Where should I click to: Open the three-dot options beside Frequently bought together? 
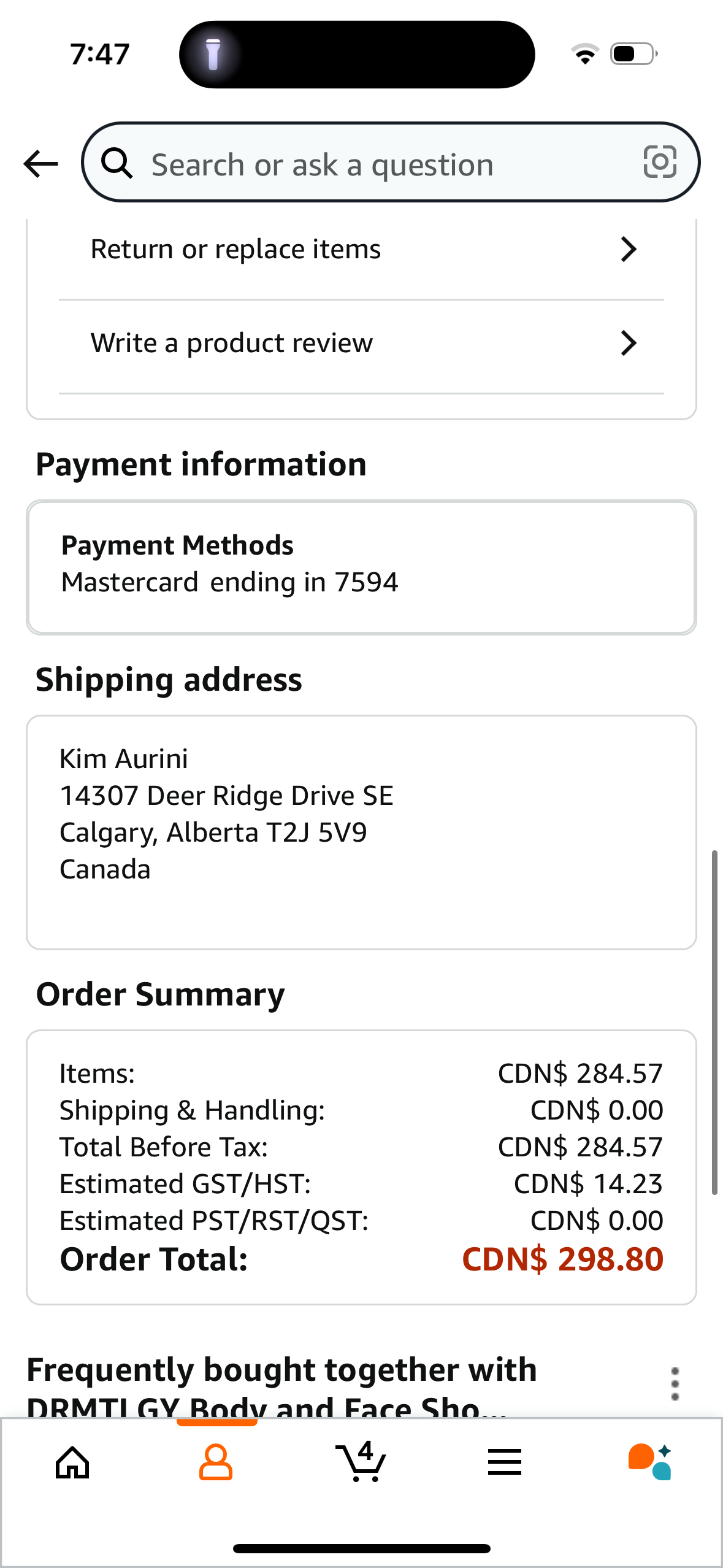tap(675, 1384)
